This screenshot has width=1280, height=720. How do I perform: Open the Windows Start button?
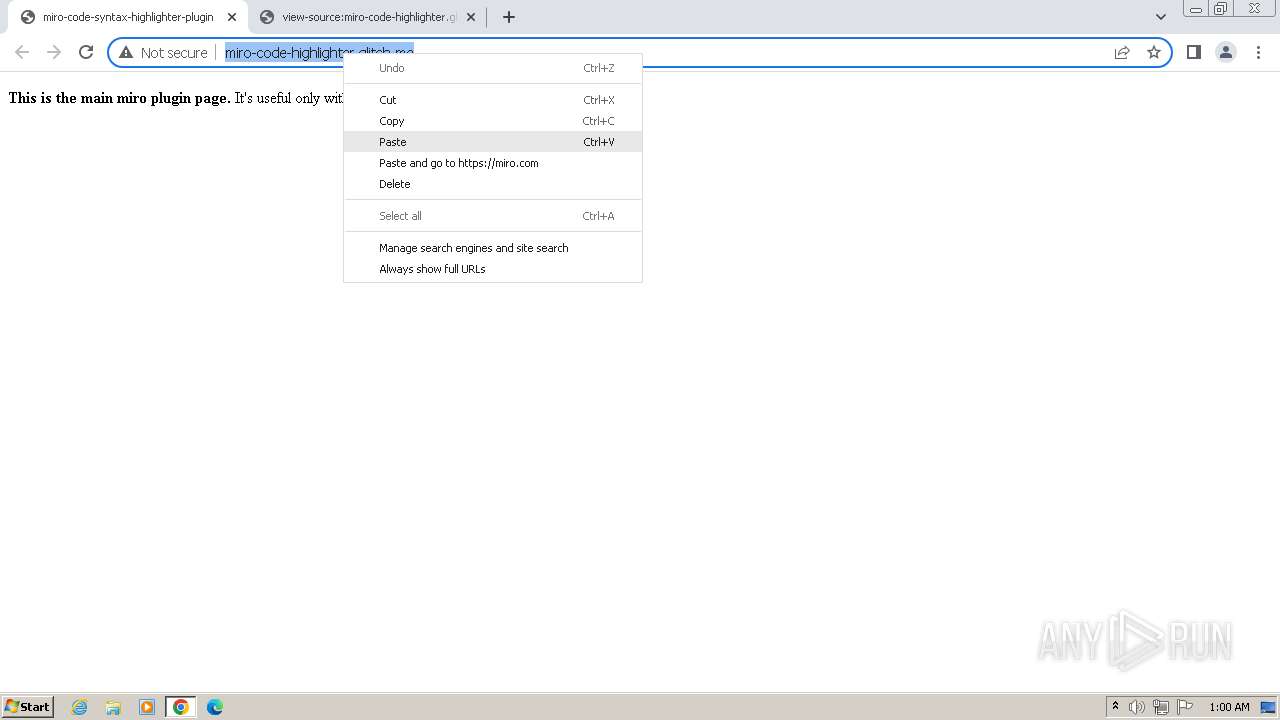click(x=28, y=707)
